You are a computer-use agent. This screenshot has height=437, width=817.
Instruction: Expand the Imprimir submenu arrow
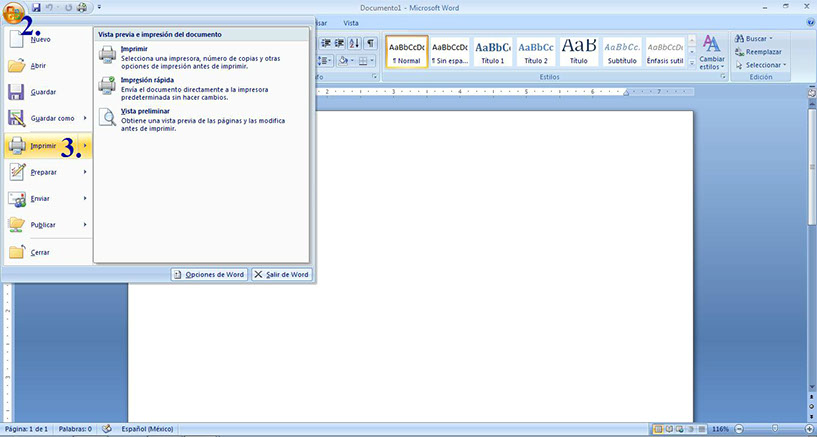[85, 146]
